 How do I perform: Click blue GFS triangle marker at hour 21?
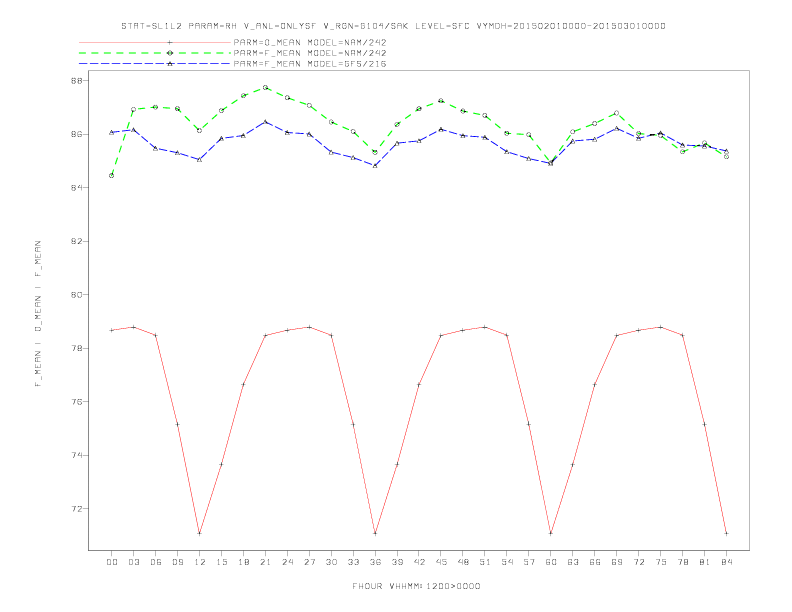(x=265, y=122)
